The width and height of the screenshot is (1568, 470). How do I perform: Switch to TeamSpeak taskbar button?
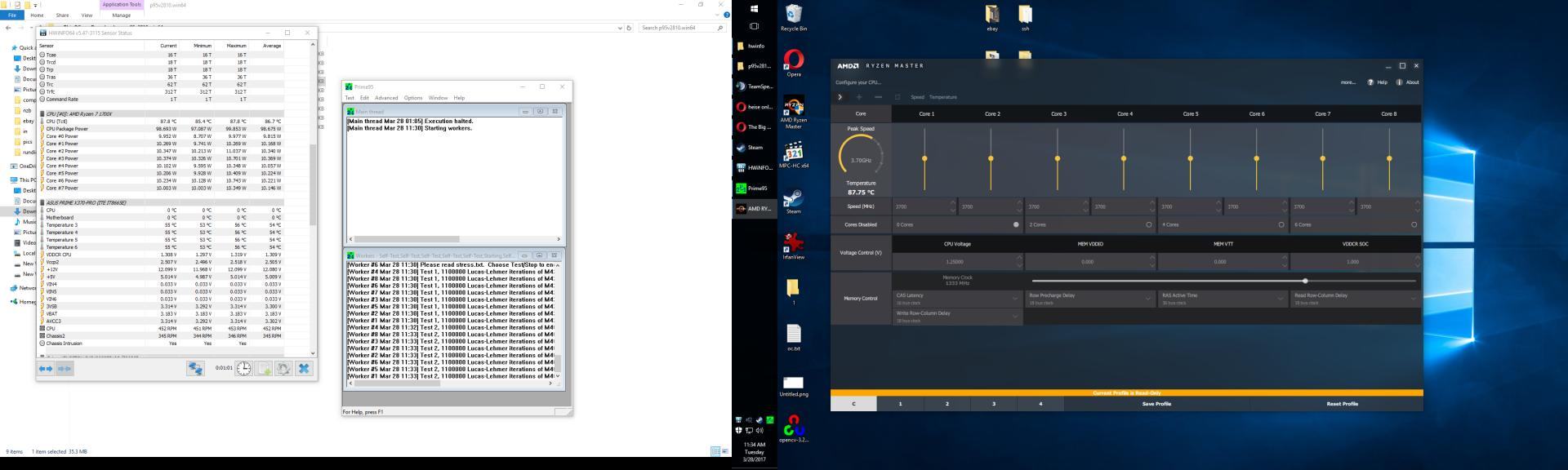[x=754, y=86]
